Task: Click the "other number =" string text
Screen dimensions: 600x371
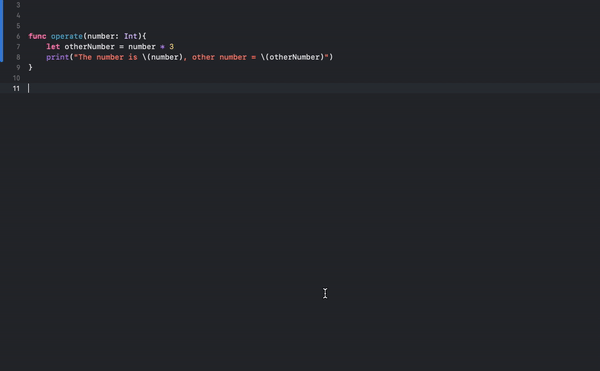Action: (x=224, y=57)
